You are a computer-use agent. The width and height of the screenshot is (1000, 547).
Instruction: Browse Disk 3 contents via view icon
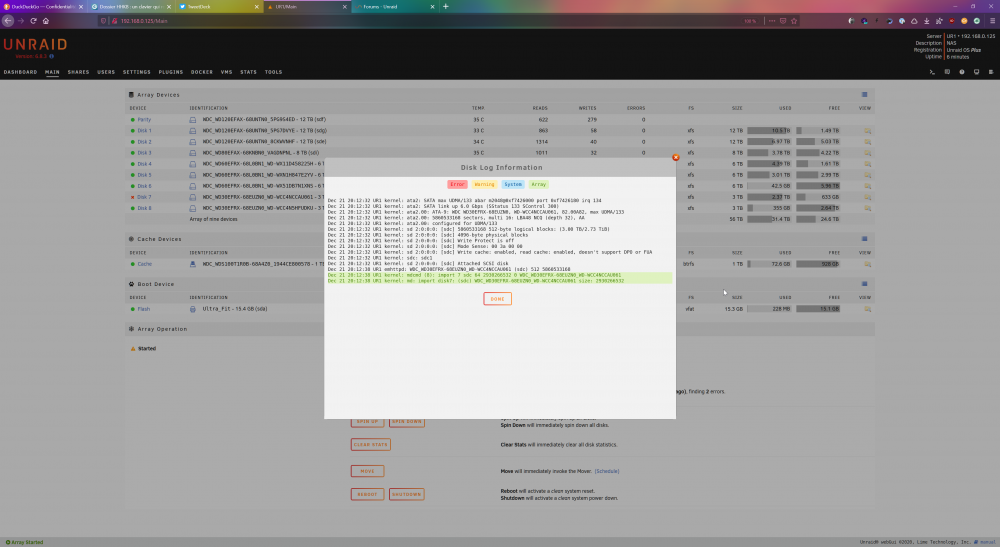867,153
